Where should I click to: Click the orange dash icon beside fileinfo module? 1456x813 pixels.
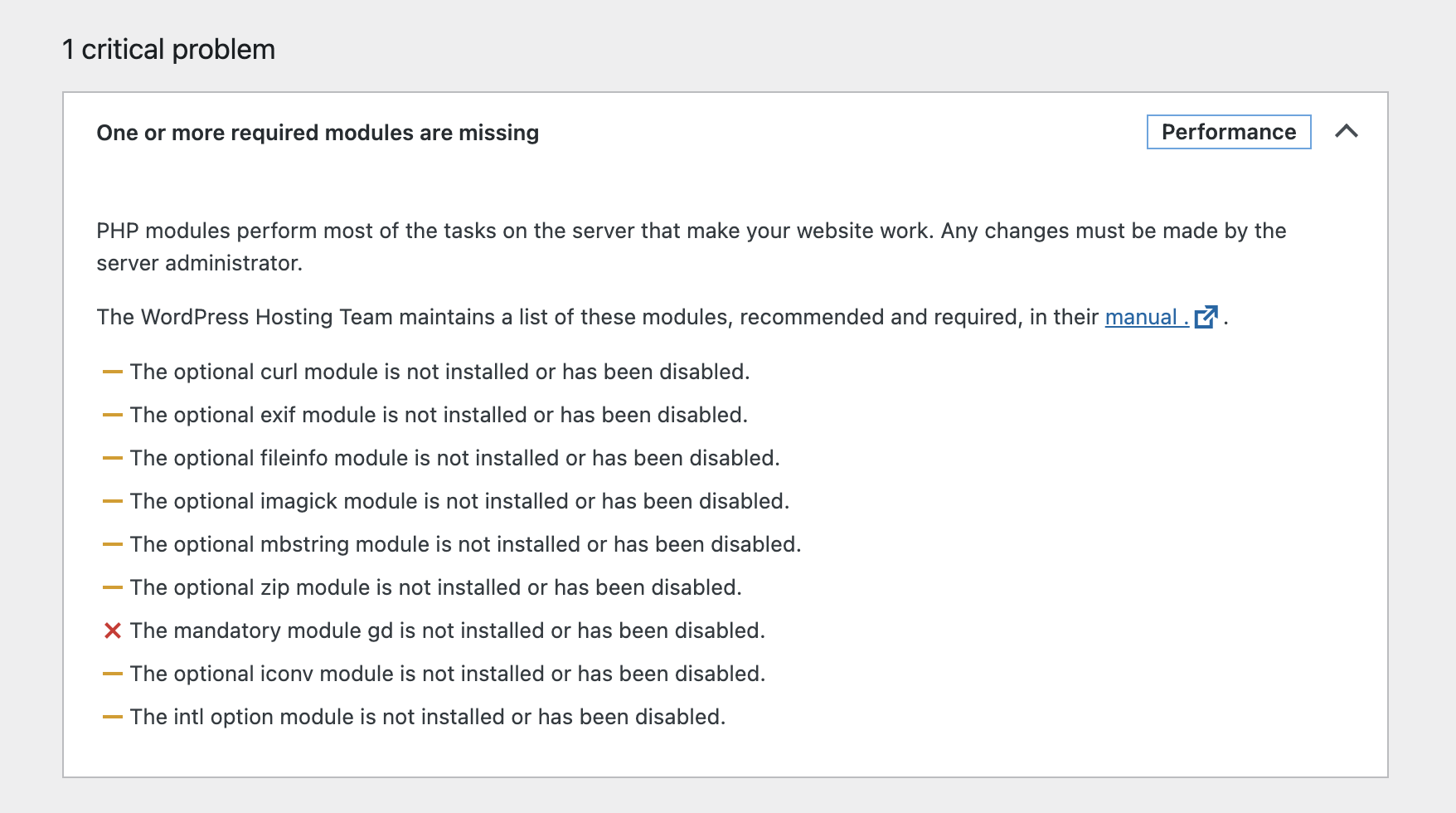[113, 458]
